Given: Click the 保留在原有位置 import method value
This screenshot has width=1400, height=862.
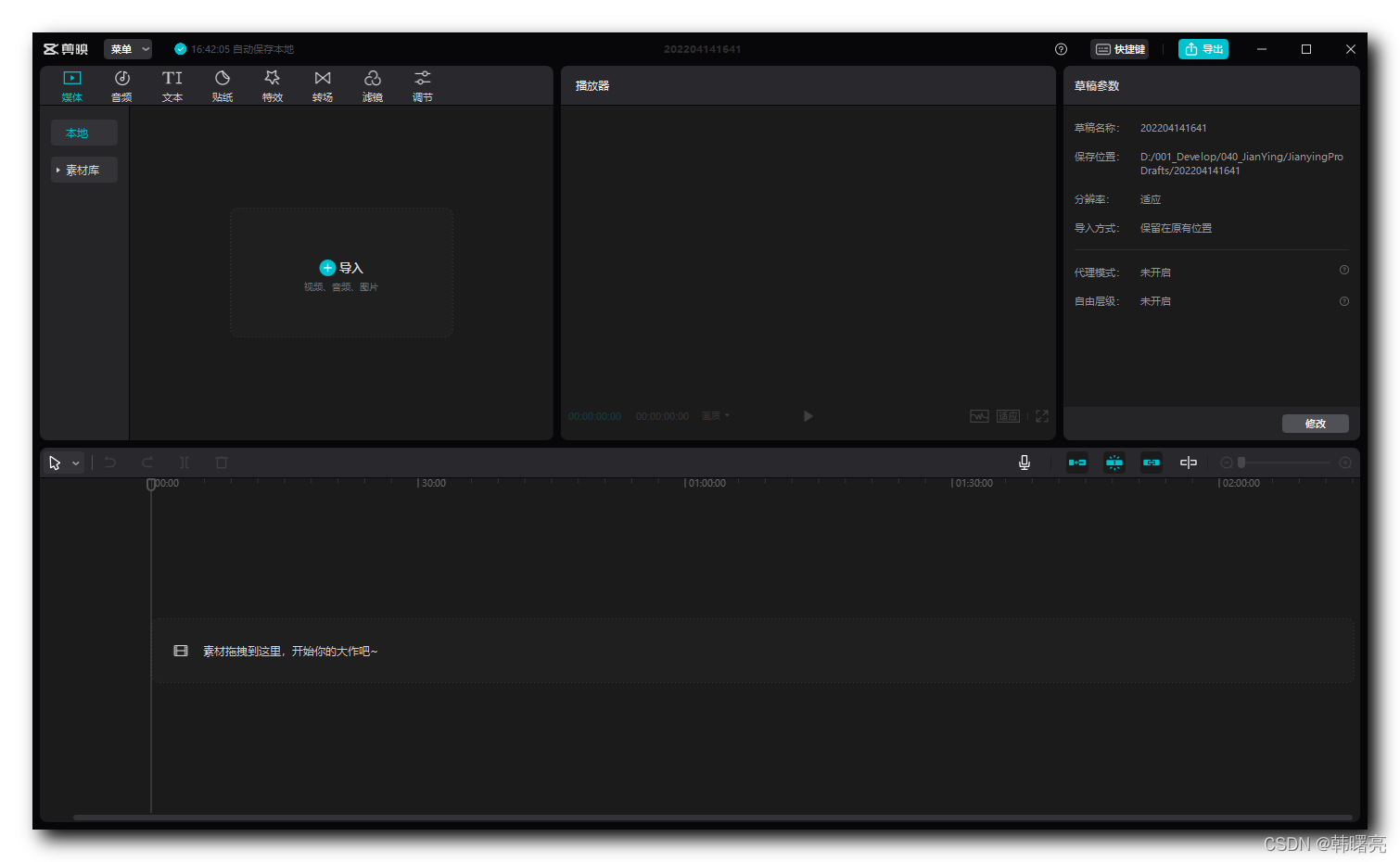Looking at the screenshot, I should pyautogui.click(x=1176, y=228).
